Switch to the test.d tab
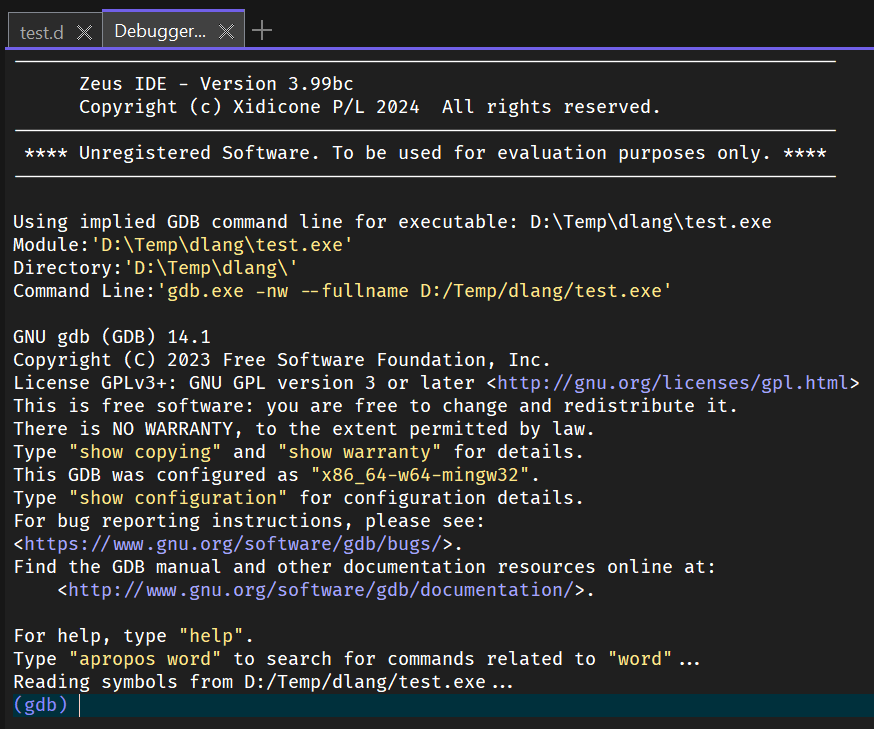Screen dimensions: 874x729 [x=42, y=32]
